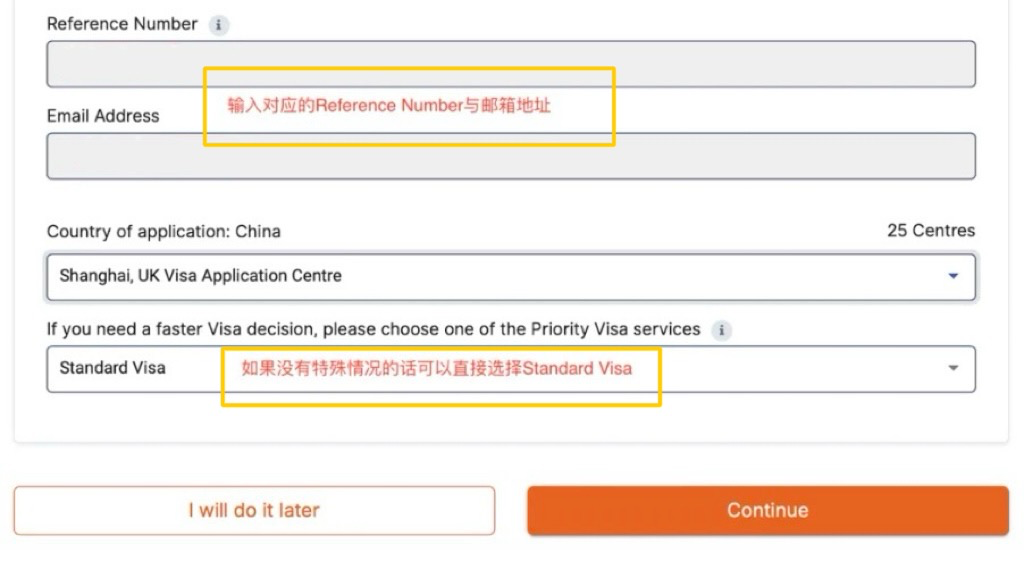Open the Shanghai UK Visa Application Centre dropdown
The image size is (1024, 578).
pyautogui.click(x=511, y=277)
